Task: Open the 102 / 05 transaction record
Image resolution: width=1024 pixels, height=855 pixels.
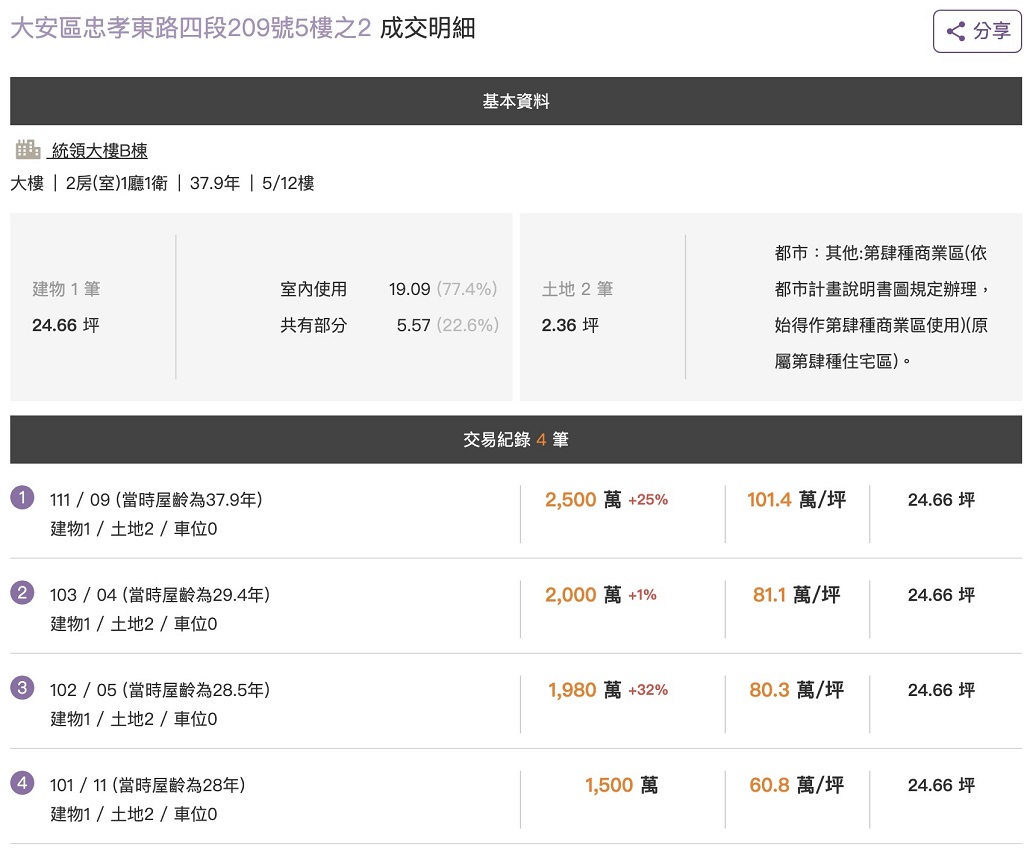Action: click(160, 690)
